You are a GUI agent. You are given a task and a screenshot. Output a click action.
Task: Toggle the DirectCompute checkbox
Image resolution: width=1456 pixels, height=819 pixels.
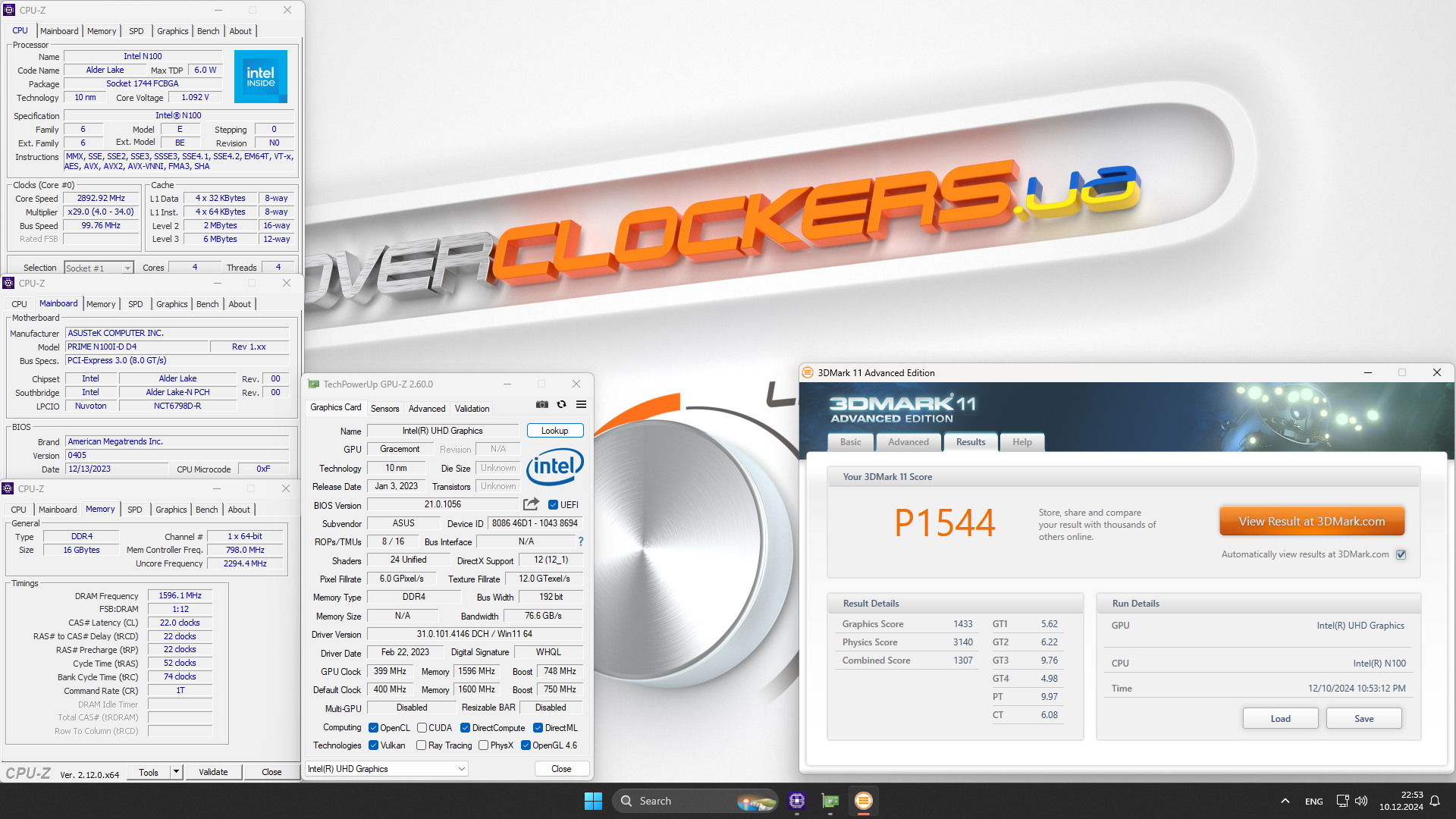coord(465,728)
